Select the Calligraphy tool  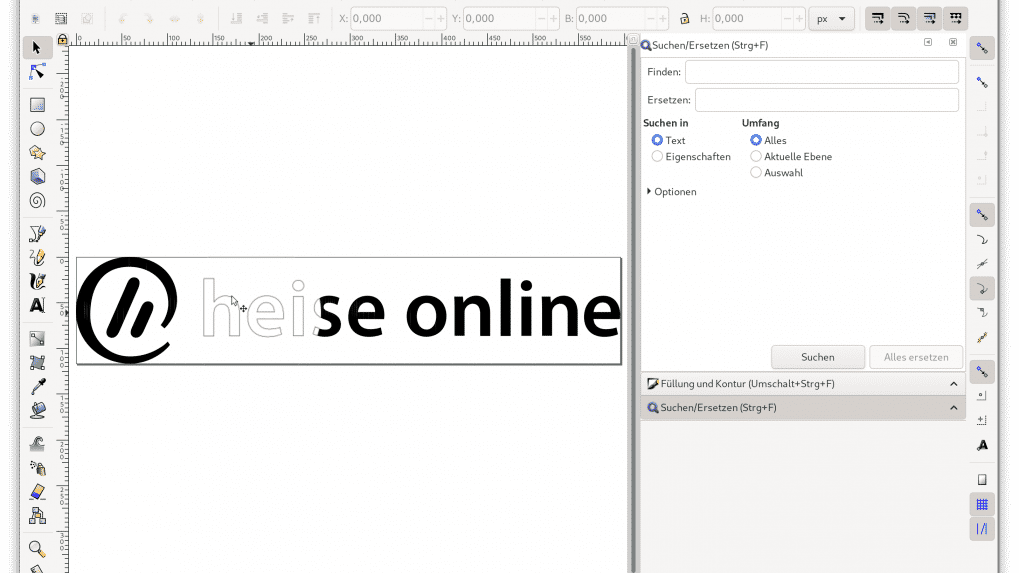(37, 281)
